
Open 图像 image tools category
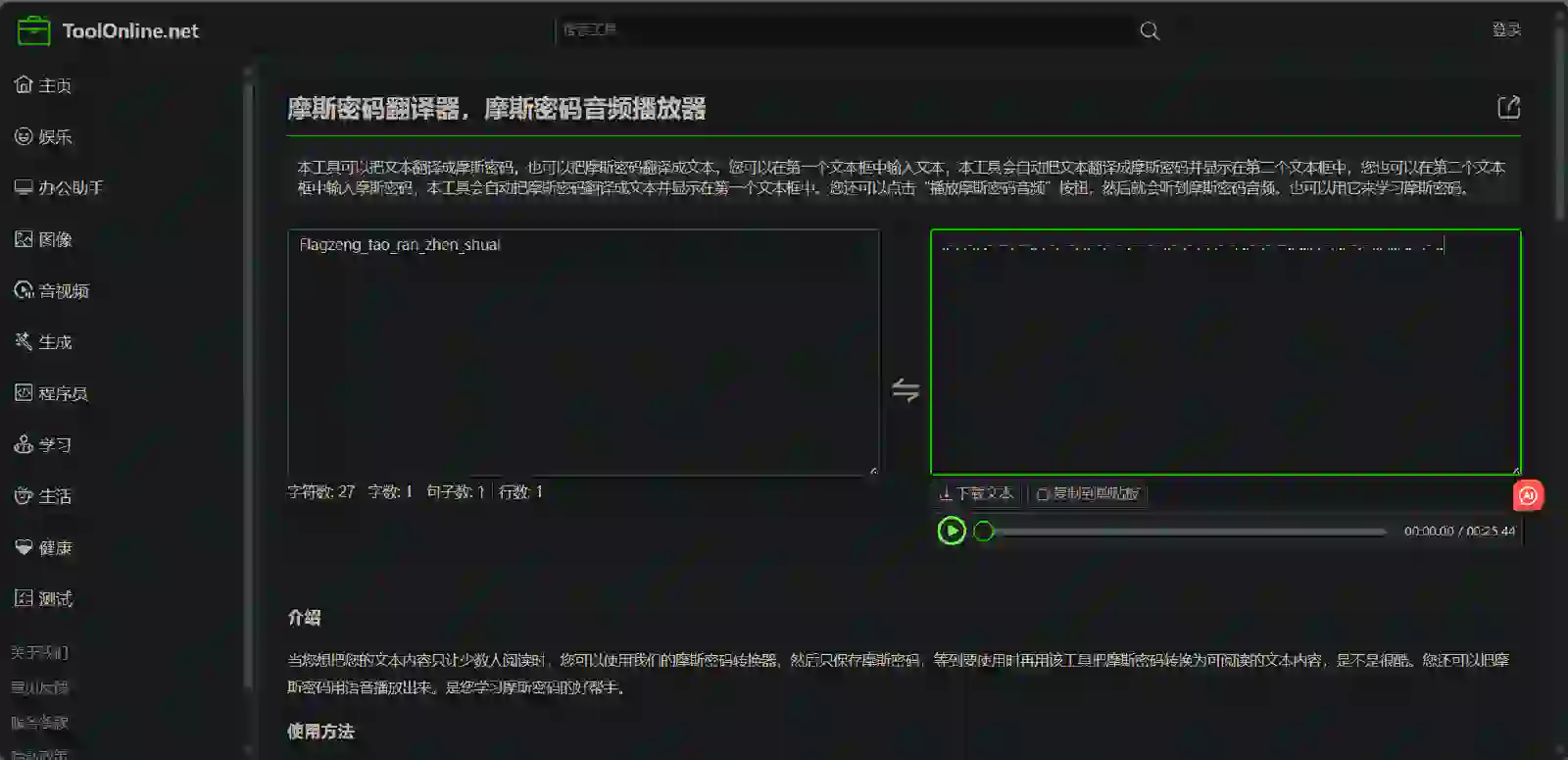click(x=43, y=239)
